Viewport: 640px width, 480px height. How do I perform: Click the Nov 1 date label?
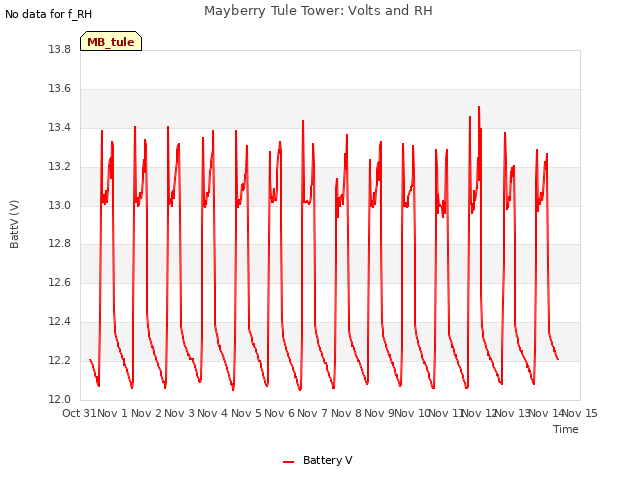click(113, 413)
